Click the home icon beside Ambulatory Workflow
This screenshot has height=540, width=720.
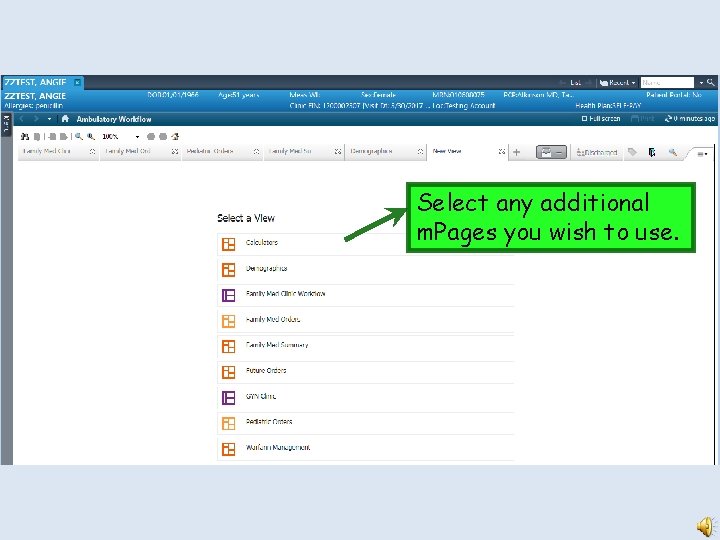pyautogui.click(x=65, y=119)
